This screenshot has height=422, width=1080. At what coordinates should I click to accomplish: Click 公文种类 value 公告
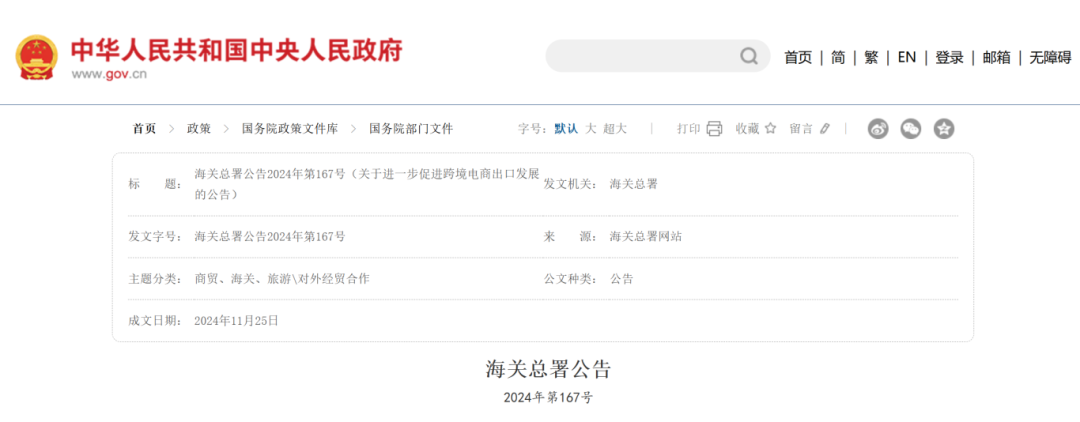coord(621,279)
